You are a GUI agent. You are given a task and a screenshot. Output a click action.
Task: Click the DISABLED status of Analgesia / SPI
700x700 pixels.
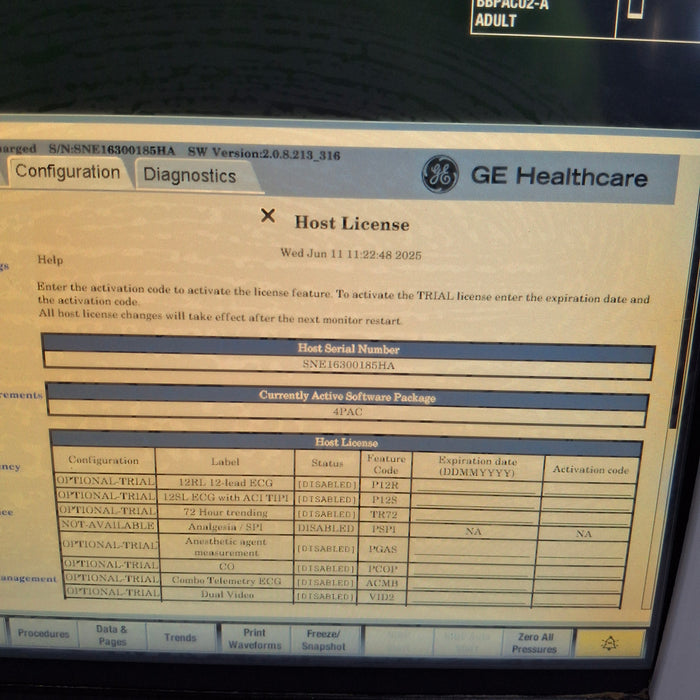pyautogui.click(x=326, y=528)
